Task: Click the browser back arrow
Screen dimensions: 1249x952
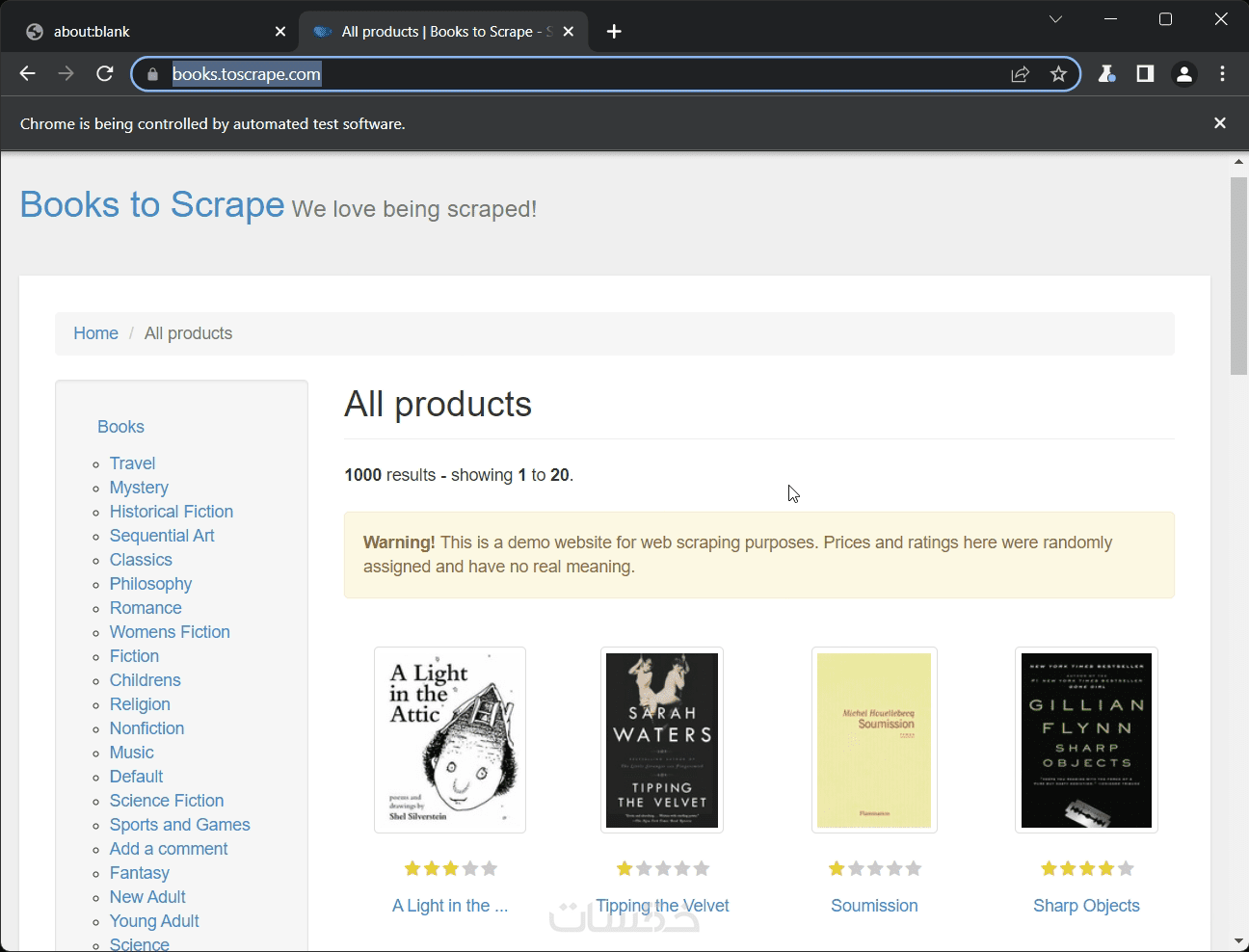Action: pos(27,74)
